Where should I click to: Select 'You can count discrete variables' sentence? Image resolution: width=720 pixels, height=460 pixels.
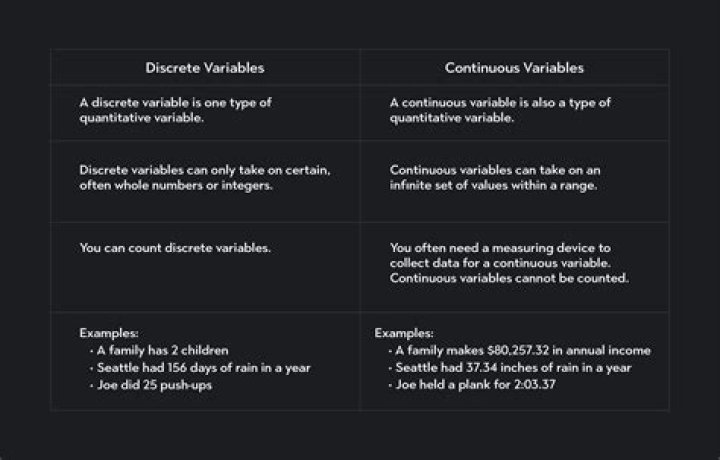click(174, 247)
